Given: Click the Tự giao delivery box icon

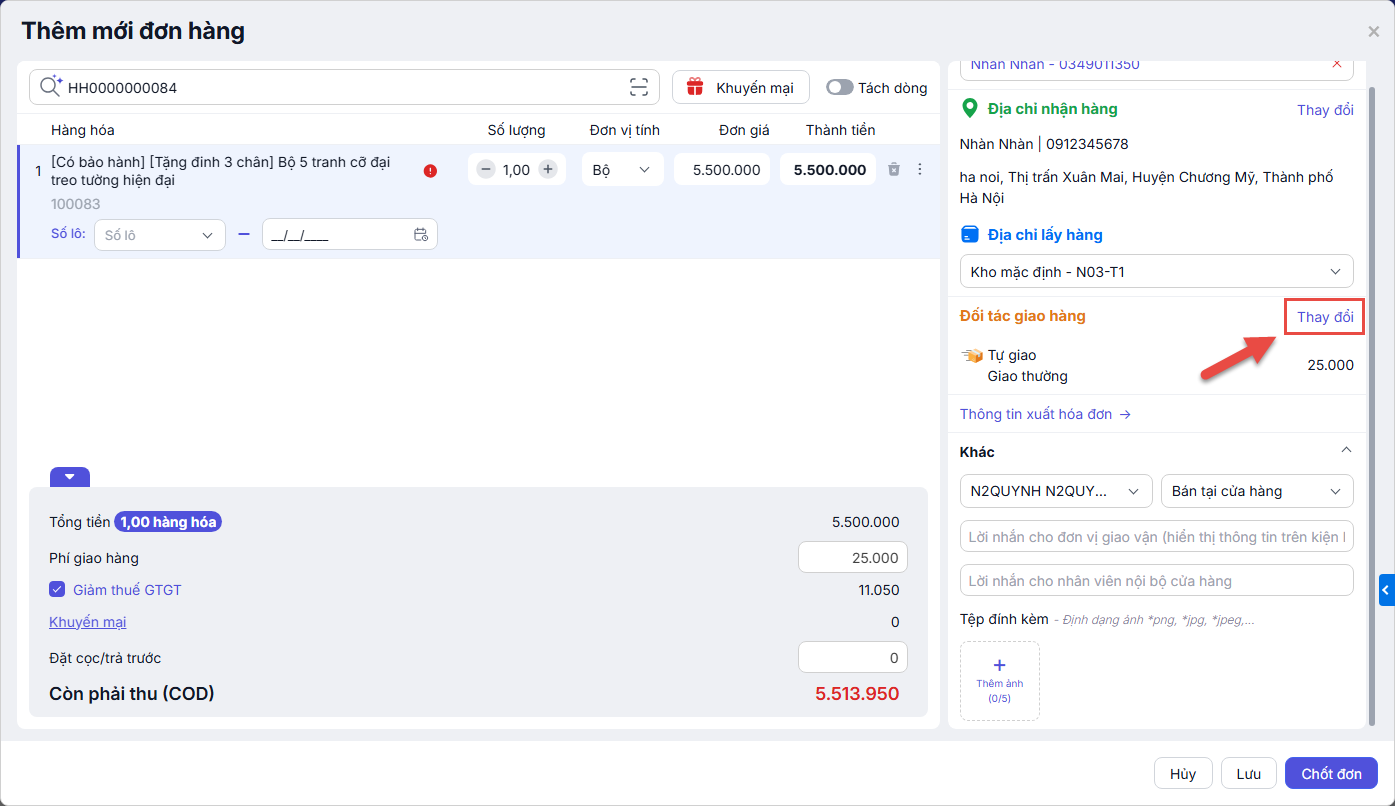Looking at the screenshot, I should [971, 355].
